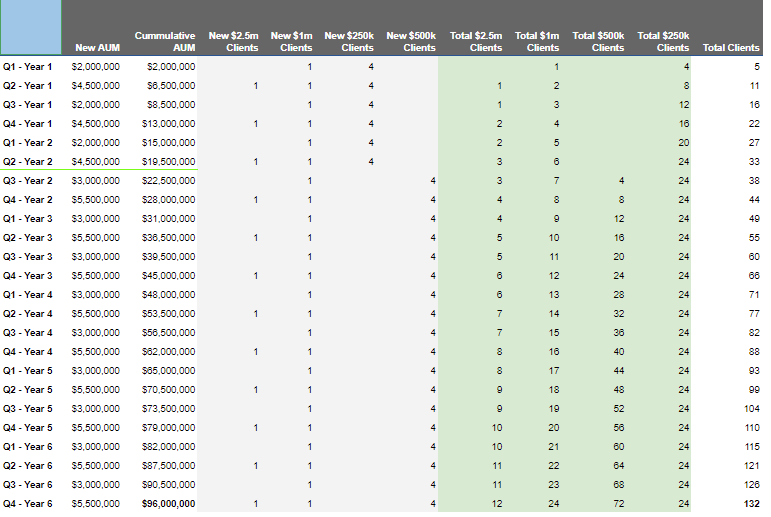771x517 pixels.
Task: Select the 'Q4 - Year 1' row label
Action: [28, 124]
